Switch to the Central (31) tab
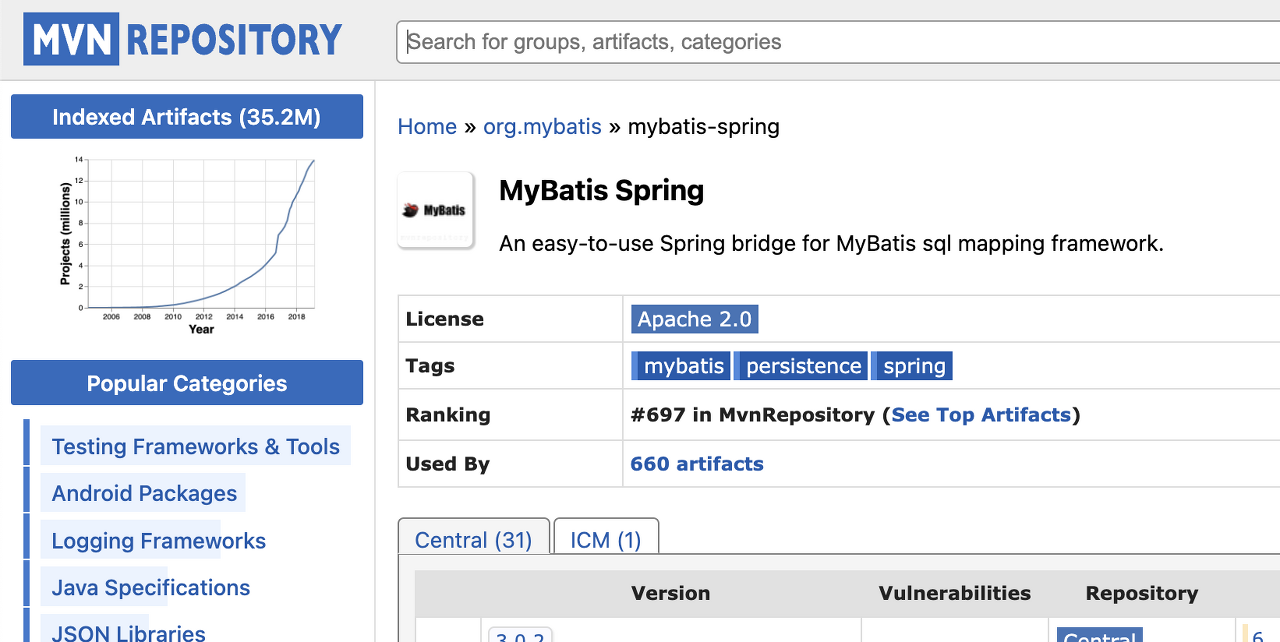Screen dimensions: 1280x642 [474, 540]
